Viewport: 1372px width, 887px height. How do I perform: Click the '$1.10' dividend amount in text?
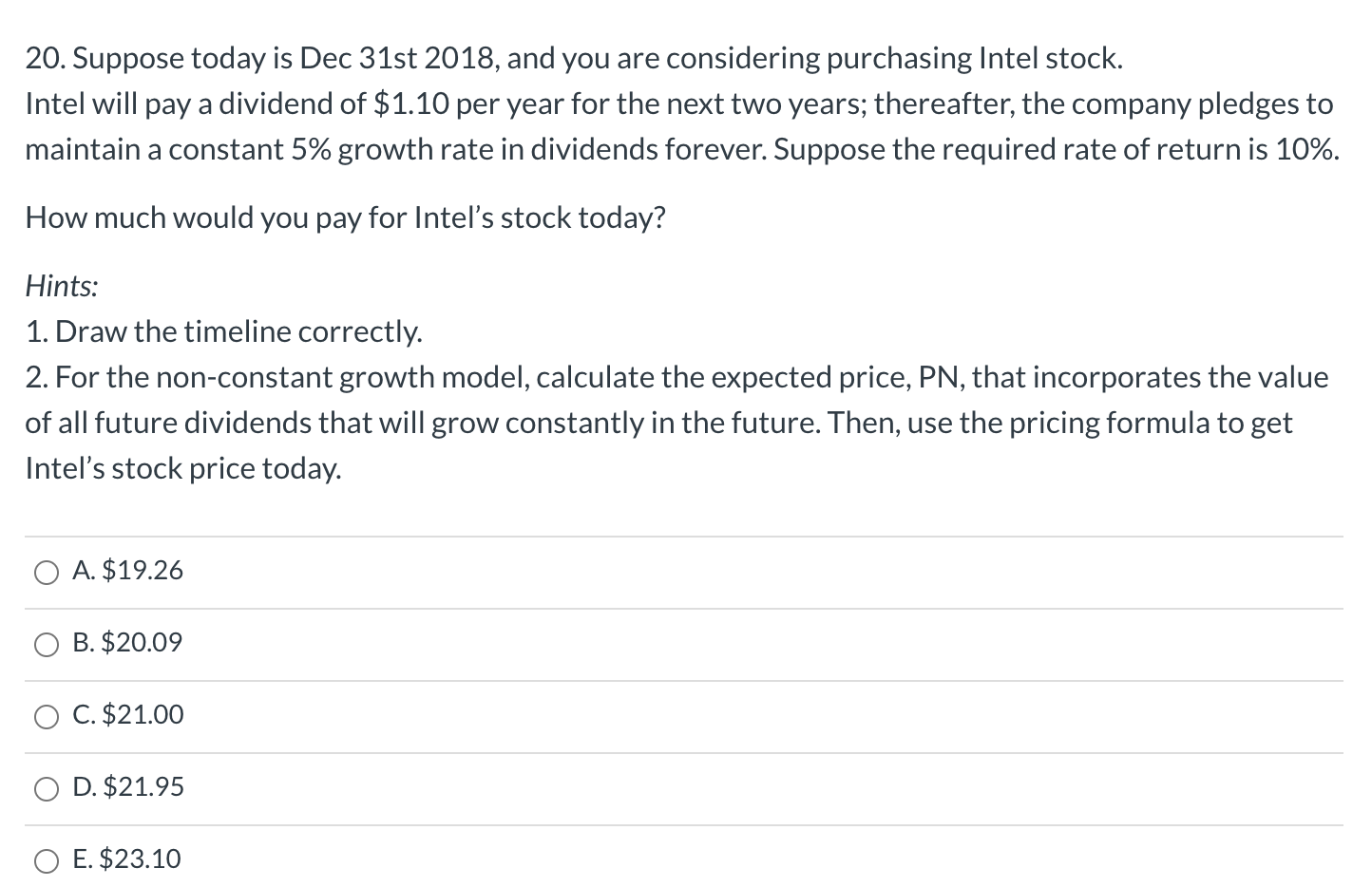click(x=412, y=104)
